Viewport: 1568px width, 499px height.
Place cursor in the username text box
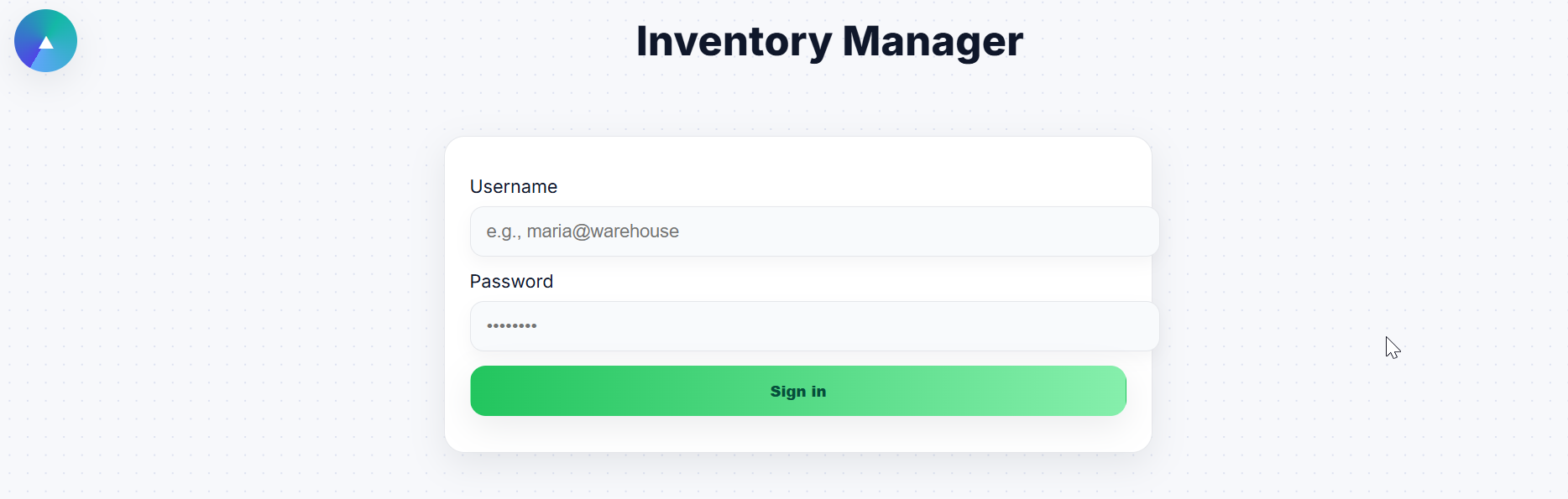pos(814,231)
